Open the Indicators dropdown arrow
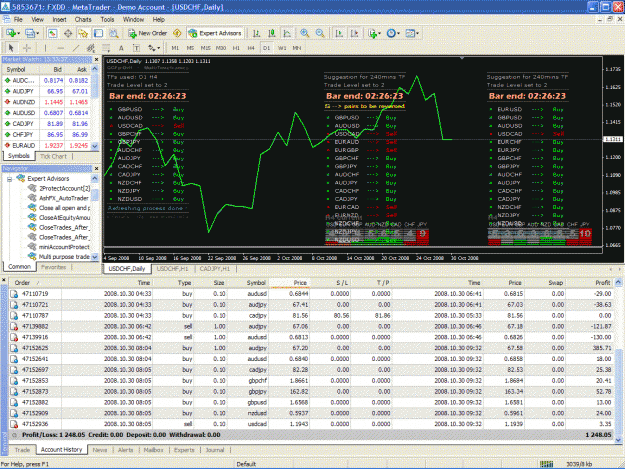625x469 pixels. pyautogui.click(x=379, y=33)
